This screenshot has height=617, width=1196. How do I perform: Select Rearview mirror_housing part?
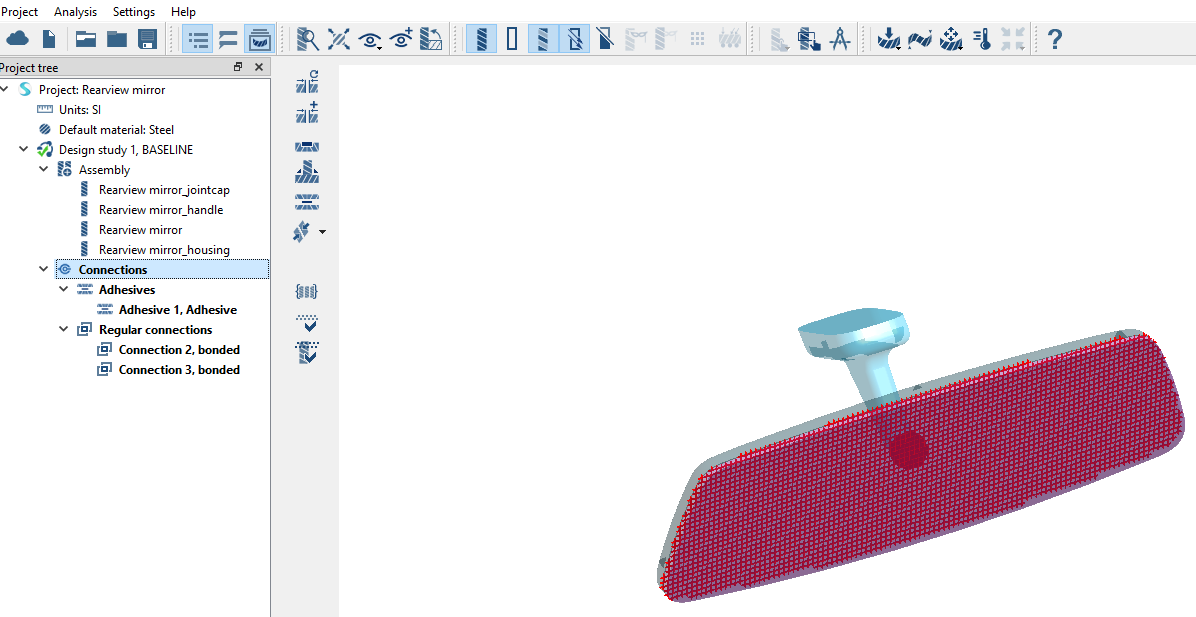pyautogui.click(x=164, y=250)
